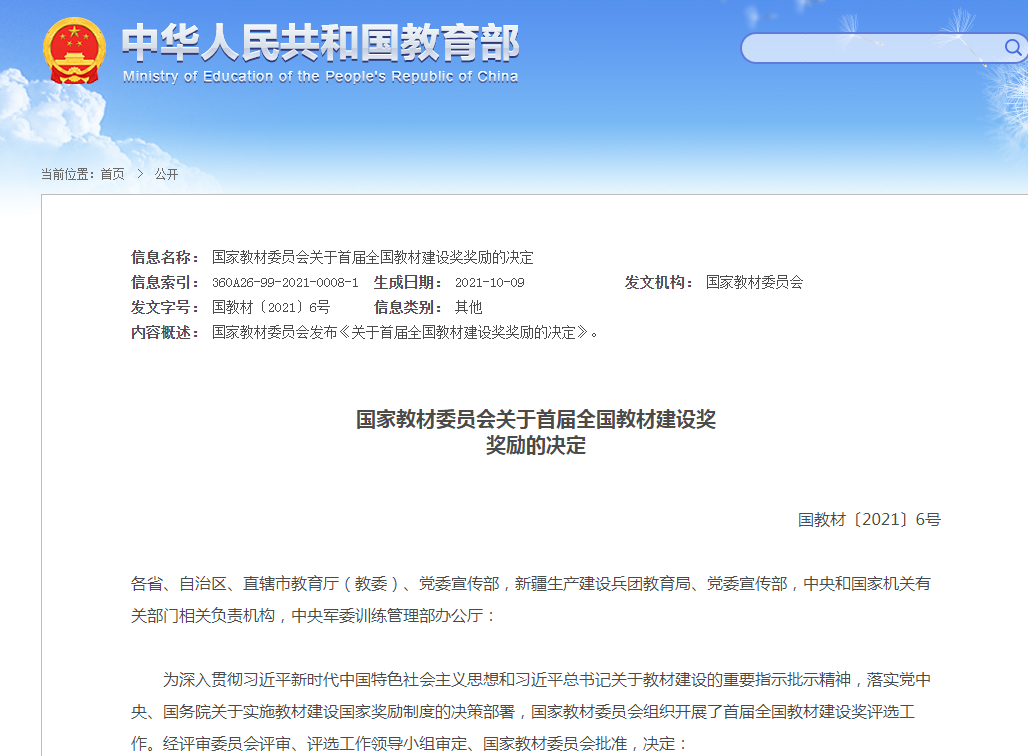1028x756 pixels.
Task: Click the 国教材〔2021〕6号 value in metadata
Action: coord(270,307)
